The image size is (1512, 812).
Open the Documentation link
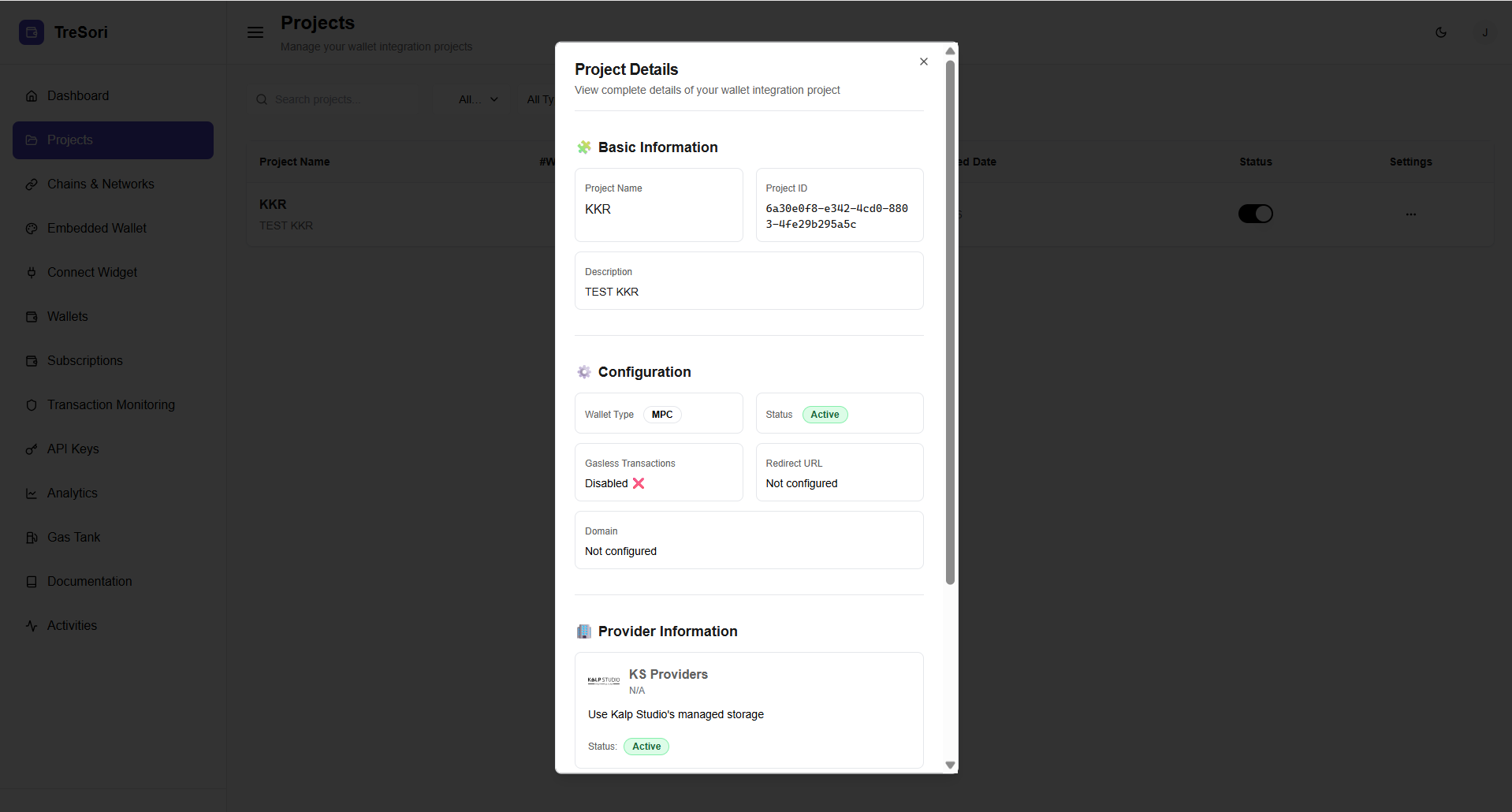(x=89, y=581)
